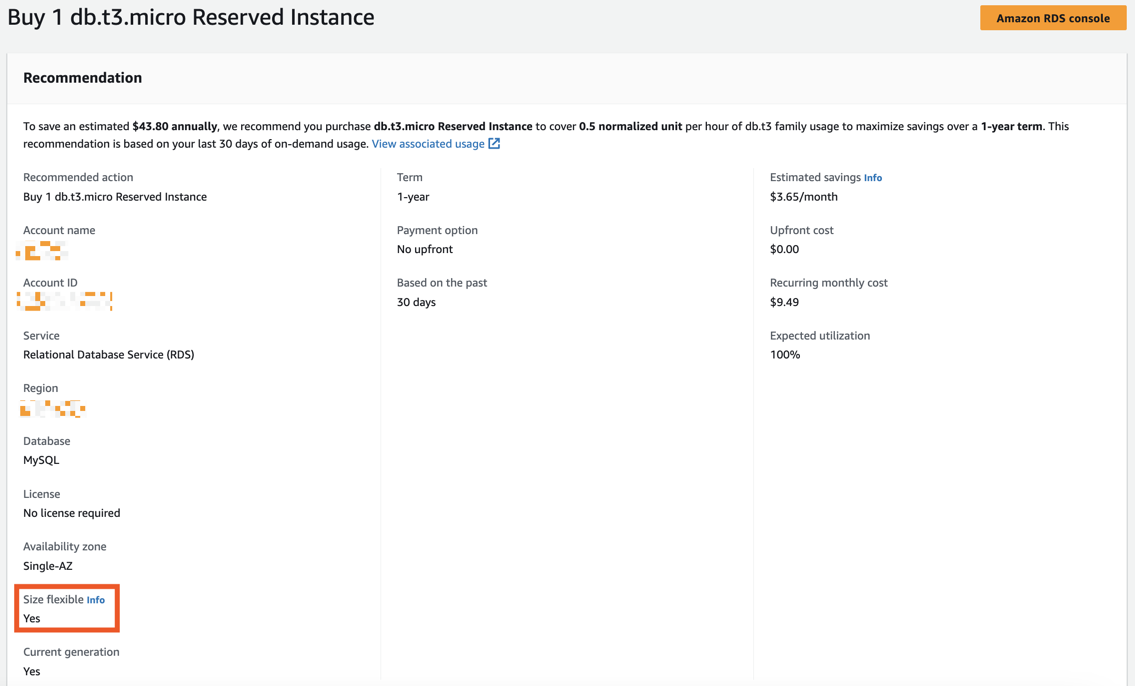This screenshot has height=686, width=1135.
Task: Click the View associated usage link
Action: (x=428, y=144)
